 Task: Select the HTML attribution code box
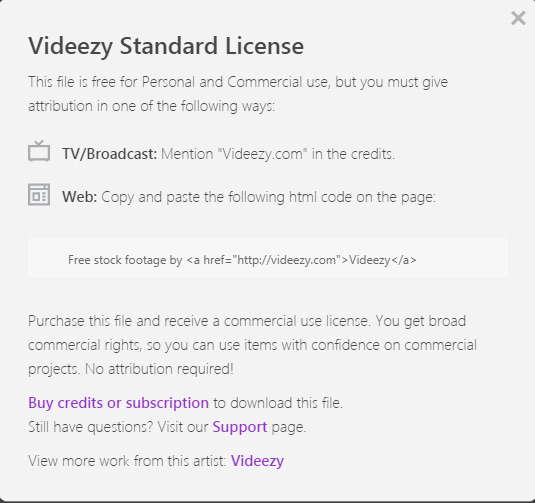(x=268, y=258)
